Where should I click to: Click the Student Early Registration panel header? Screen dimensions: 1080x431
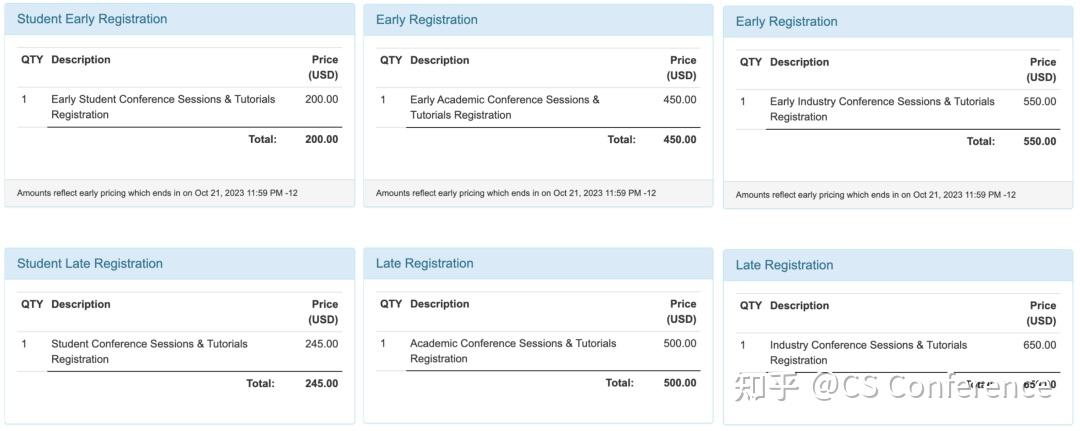click(92, 19)
